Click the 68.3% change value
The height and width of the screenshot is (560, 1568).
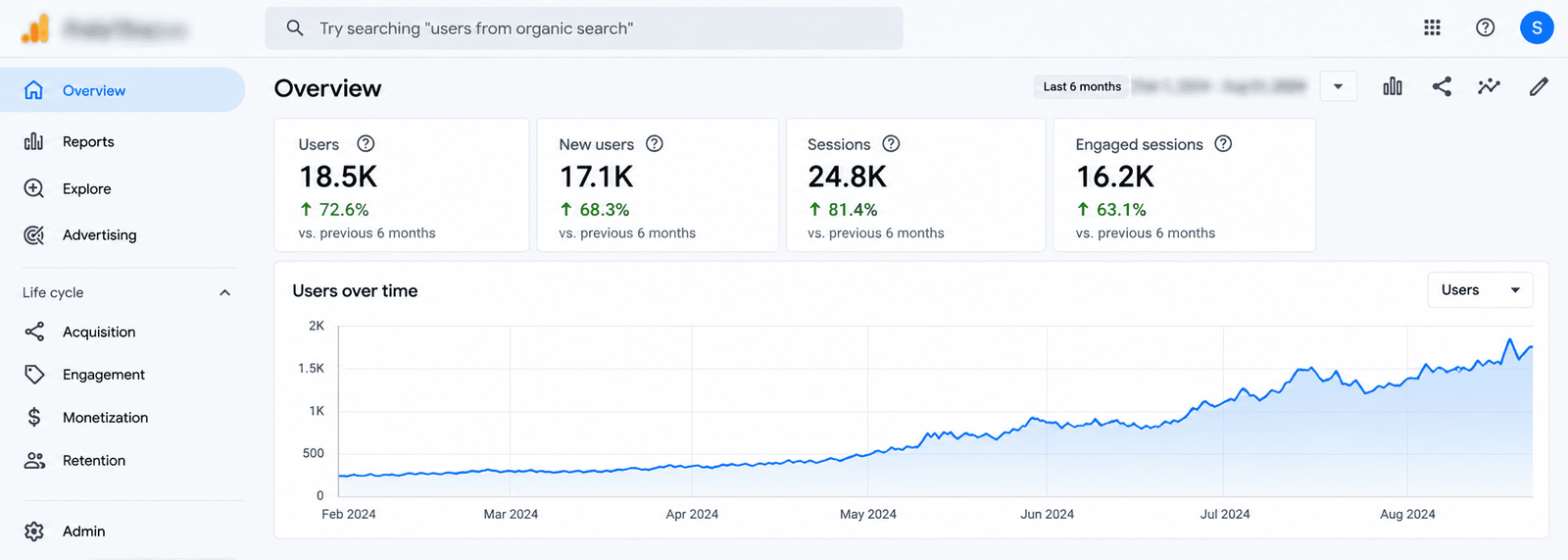point(605,210)
